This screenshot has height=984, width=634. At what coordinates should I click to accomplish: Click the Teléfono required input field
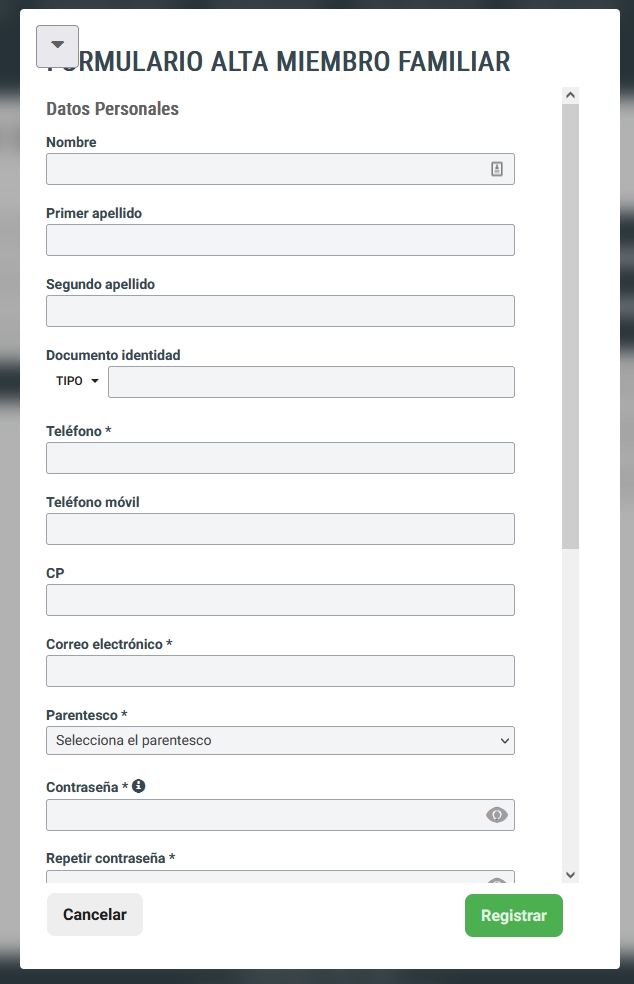tap(280, 458)
